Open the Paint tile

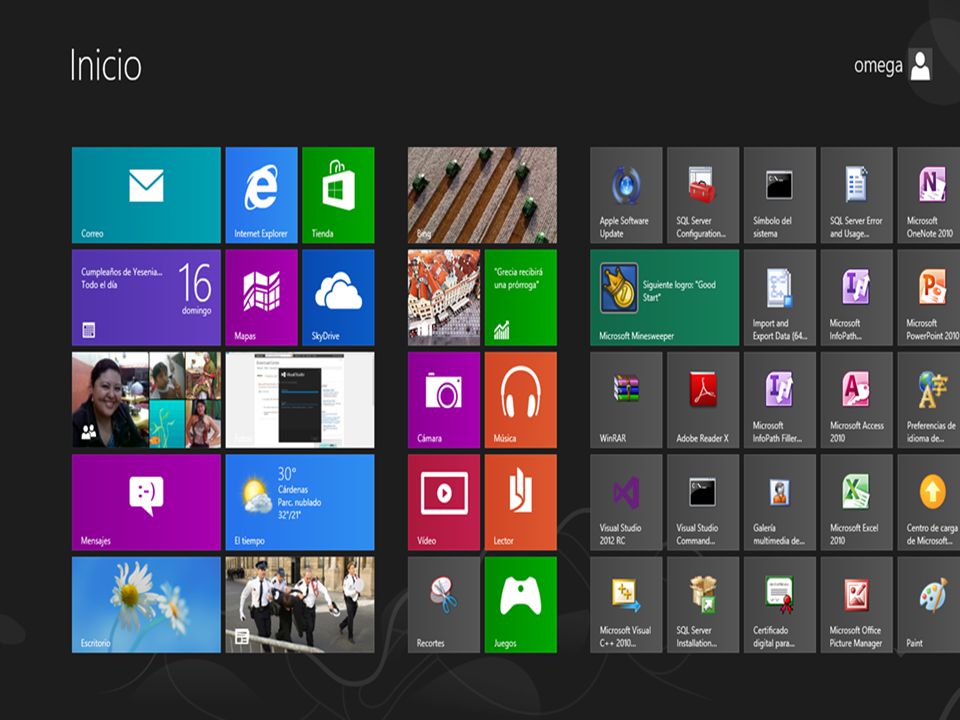(x=929, y=604)
